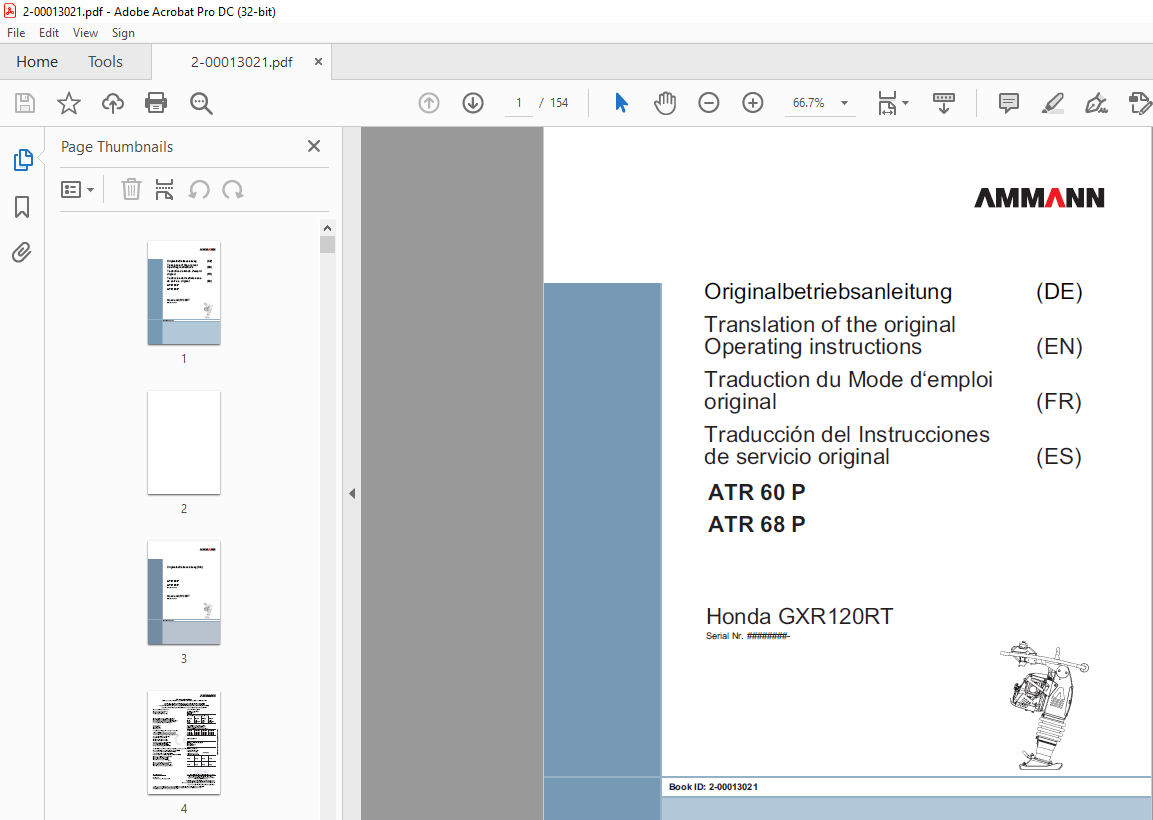Select page 3 thumbnail

tap(184, 593)
